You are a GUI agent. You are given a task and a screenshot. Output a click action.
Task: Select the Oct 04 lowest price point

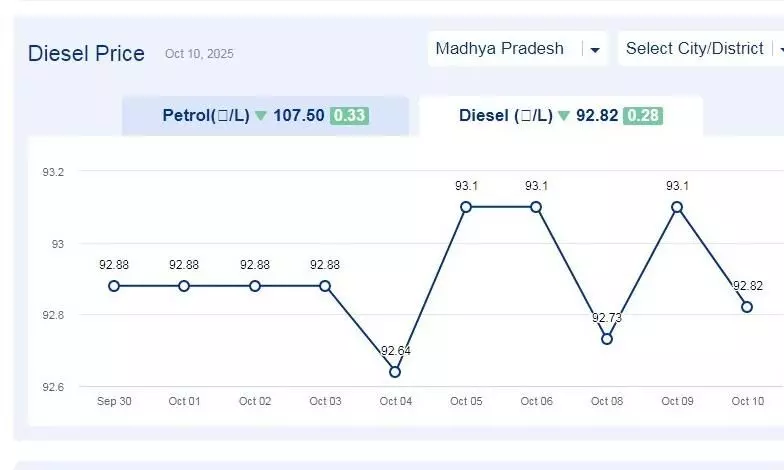click(395, 372)
